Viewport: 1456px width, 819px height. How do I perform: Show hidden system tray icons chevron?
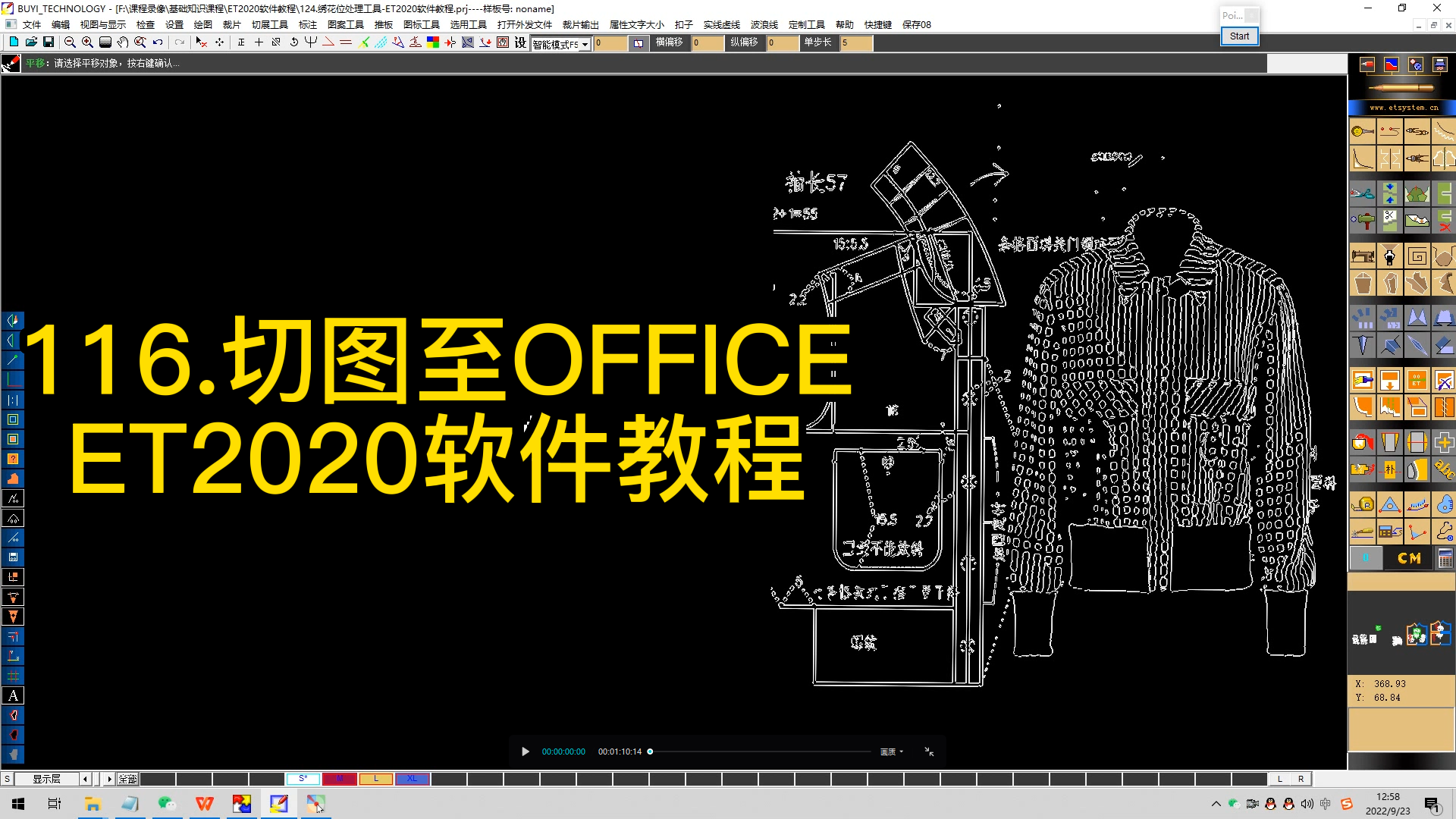click(x=1216, y=804)
